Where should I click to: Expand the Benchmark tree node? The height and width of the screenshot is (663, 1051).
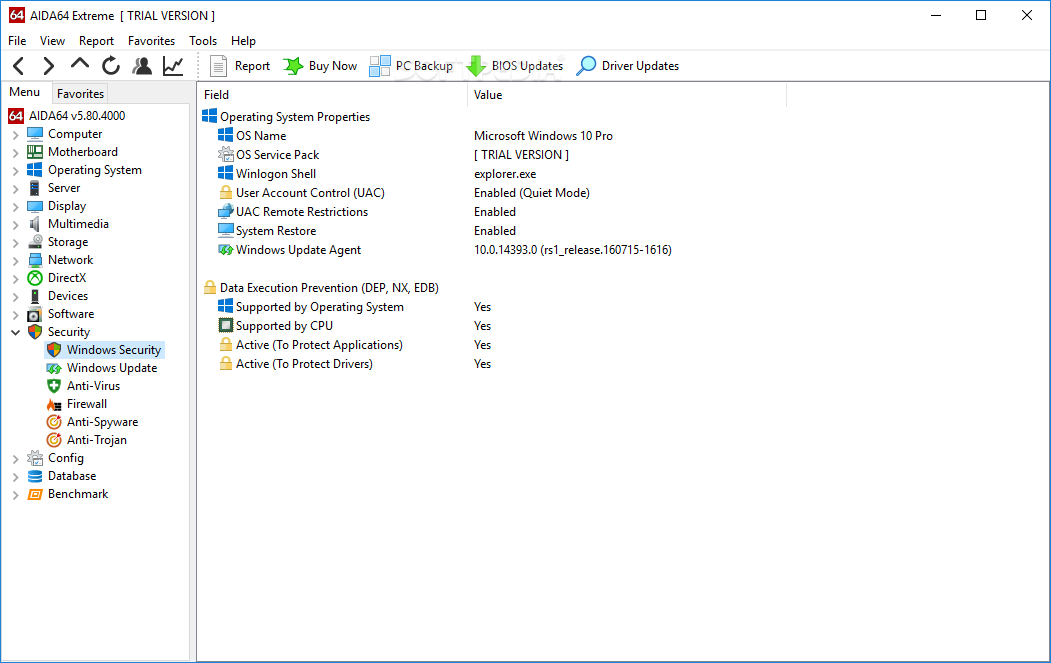(x=15, y=495)
